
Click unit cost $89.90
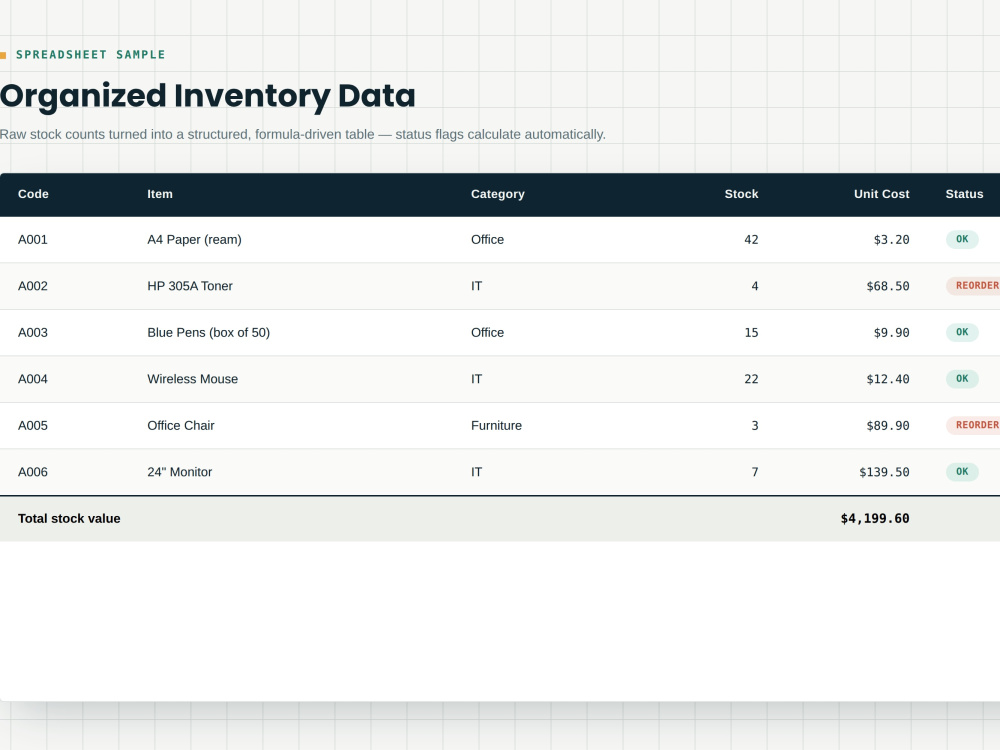coord(888,426)
